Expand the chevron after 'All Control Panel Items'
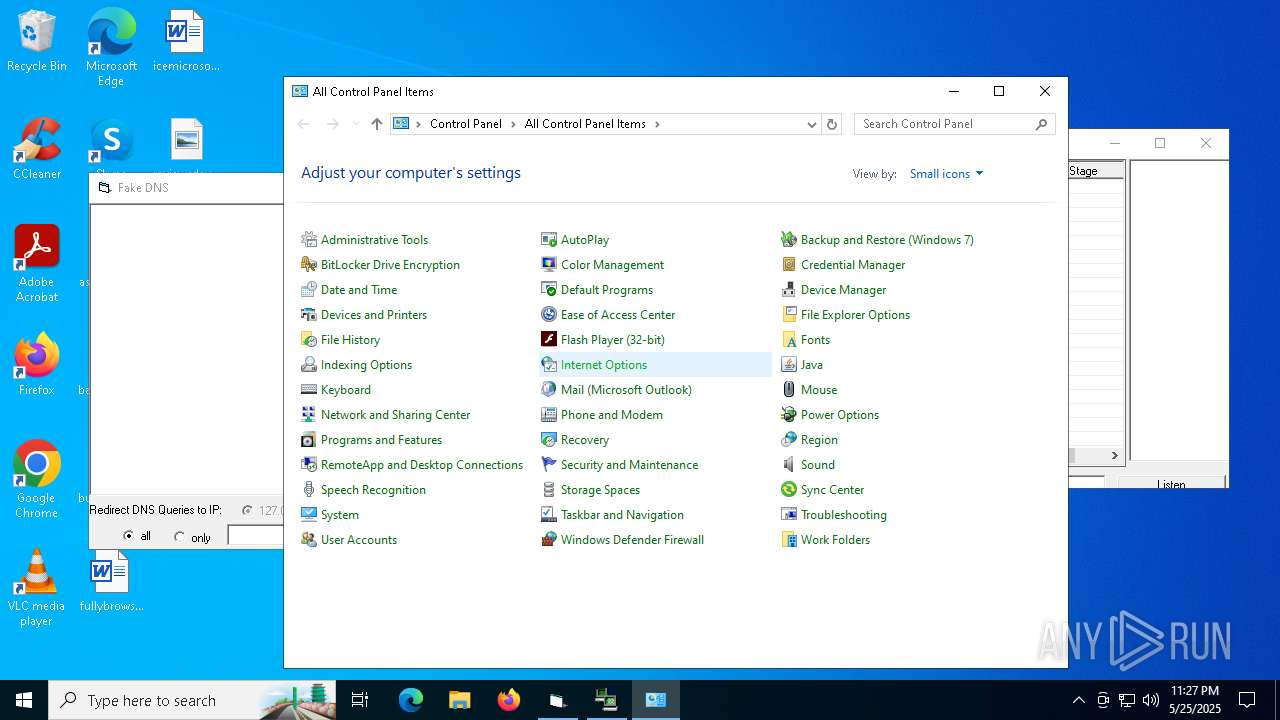The image size is (1280, 720). (657, 124)
